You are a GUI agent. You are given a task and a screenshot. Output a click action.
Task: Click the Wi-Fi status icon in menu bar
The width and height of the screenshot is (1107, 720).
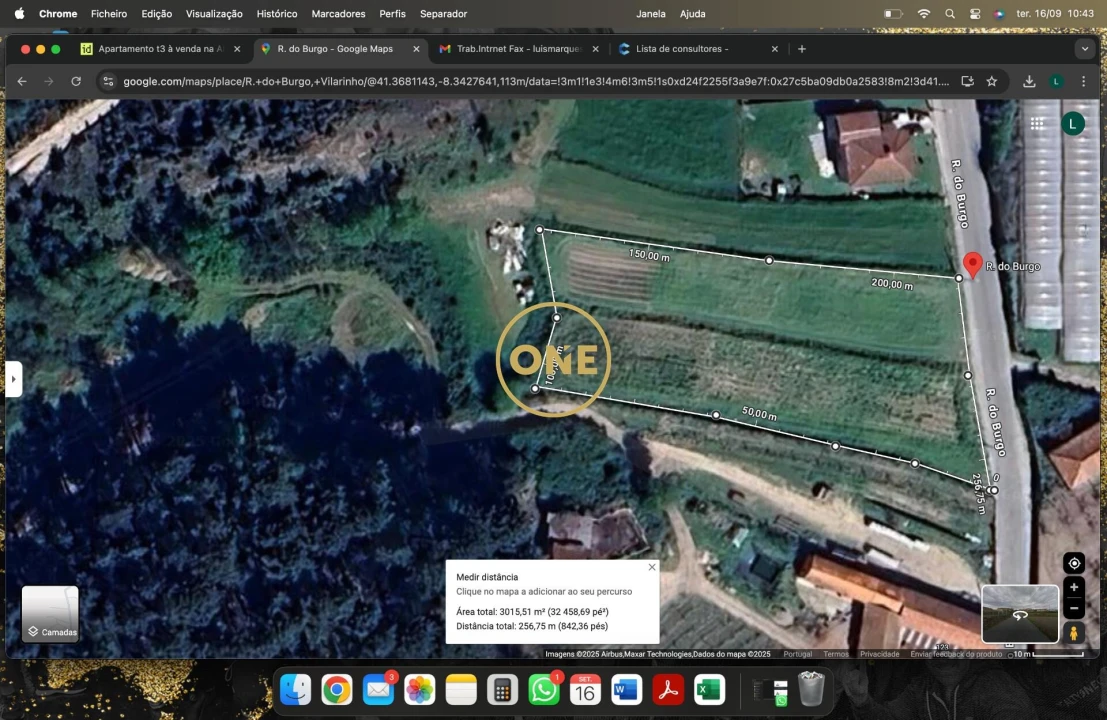point(923,13)
